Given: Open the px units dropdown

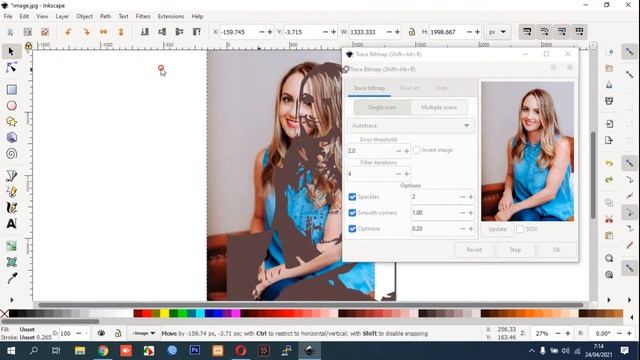Looking at the screenshot, I should (498, 32).
